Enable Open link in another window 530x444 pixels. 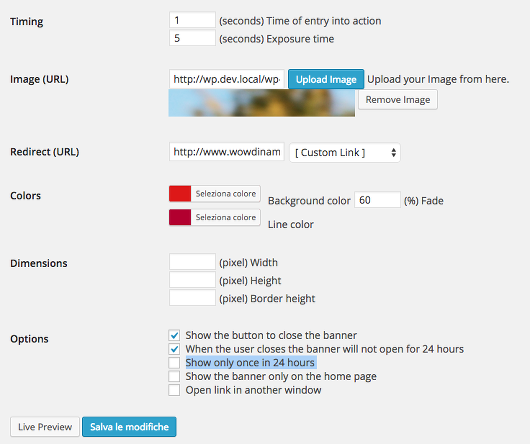[x=174, y=390]
